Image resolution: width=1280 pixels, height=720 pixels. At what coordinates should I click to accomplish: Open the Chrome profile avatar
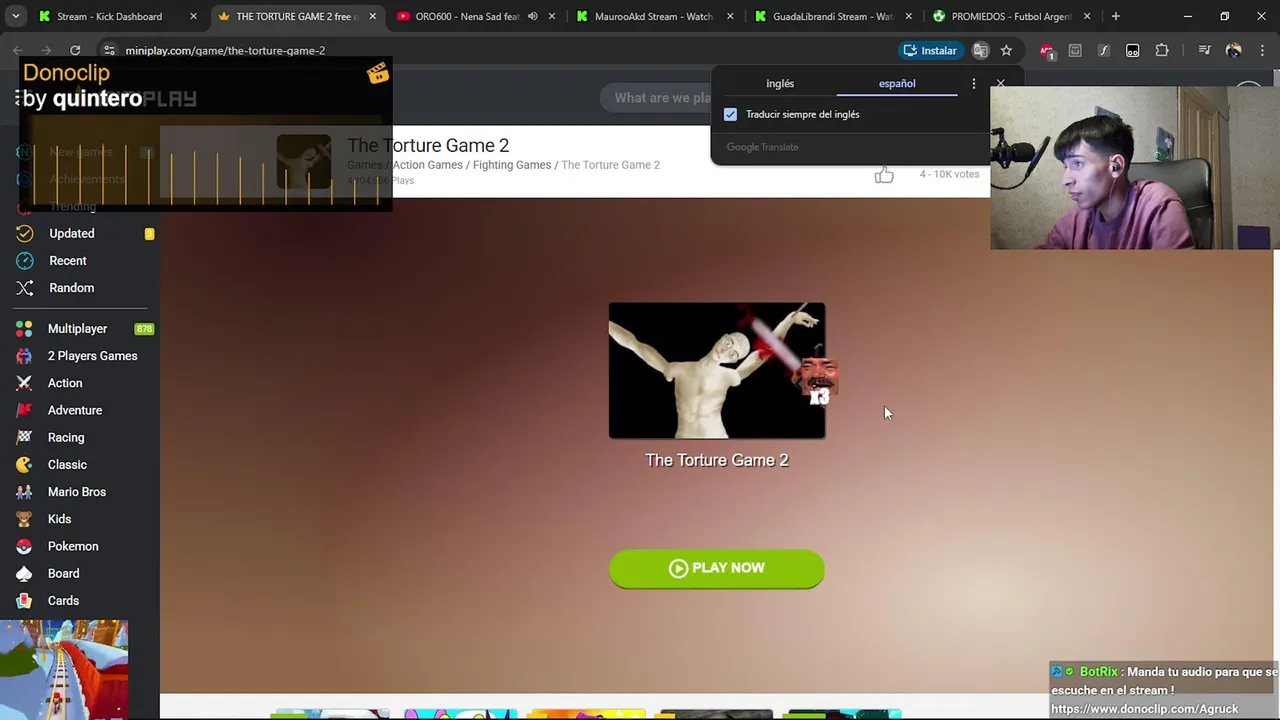click(x=1233, y=50)
